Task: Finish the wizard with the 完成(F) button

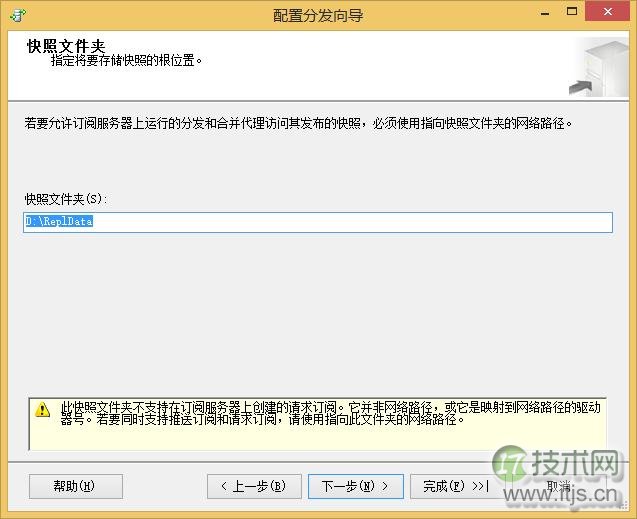Action: (x=456, y=486)
